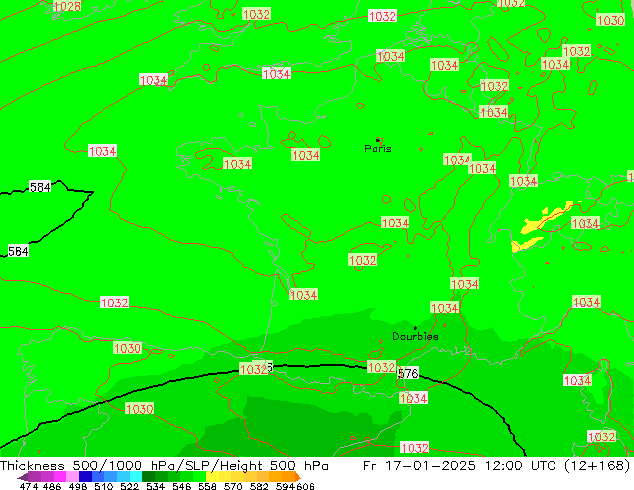
Task: Click the legend value 582
Action: pos(259,486)
